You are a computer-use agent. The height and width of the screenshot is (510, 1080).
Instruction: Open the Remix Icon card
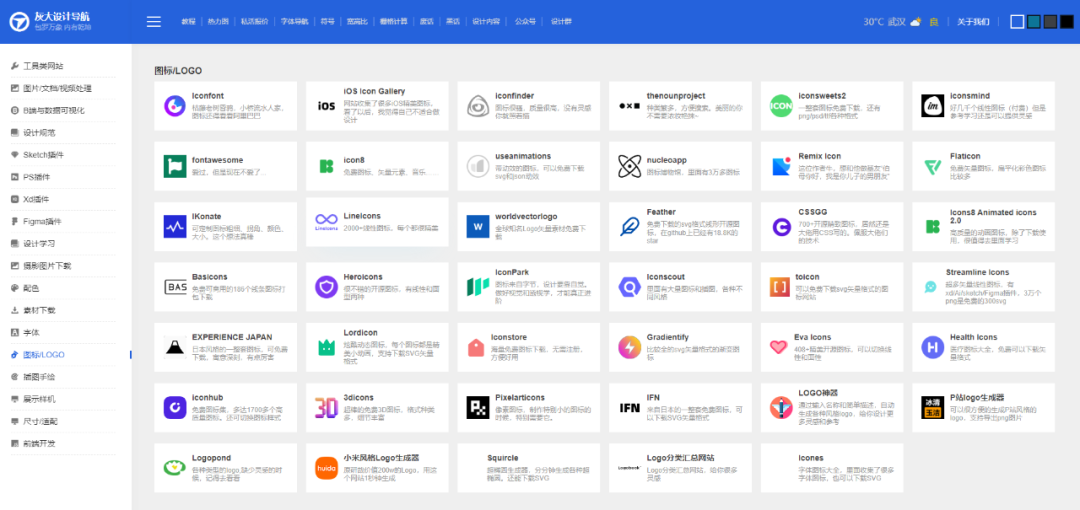click(832, 166)
